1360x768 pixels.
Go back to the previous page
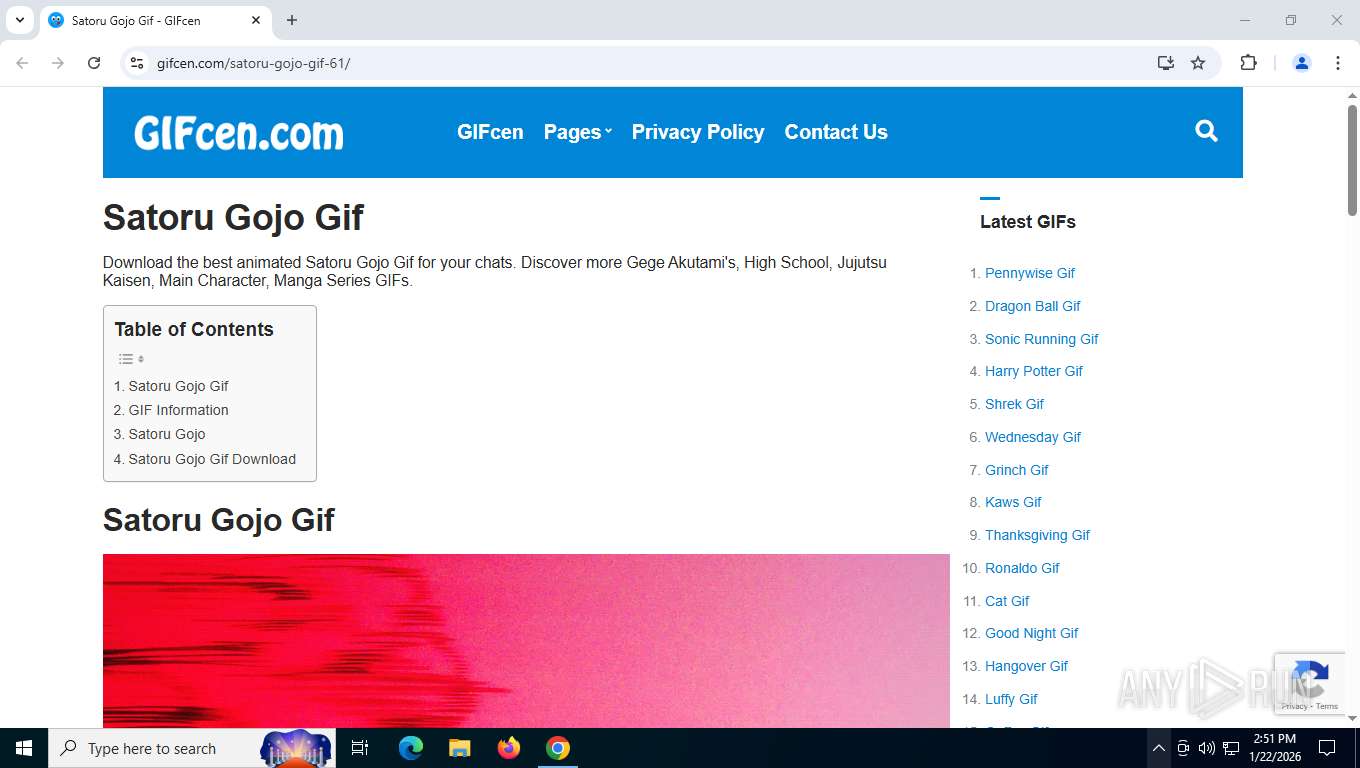pos(22,63)
